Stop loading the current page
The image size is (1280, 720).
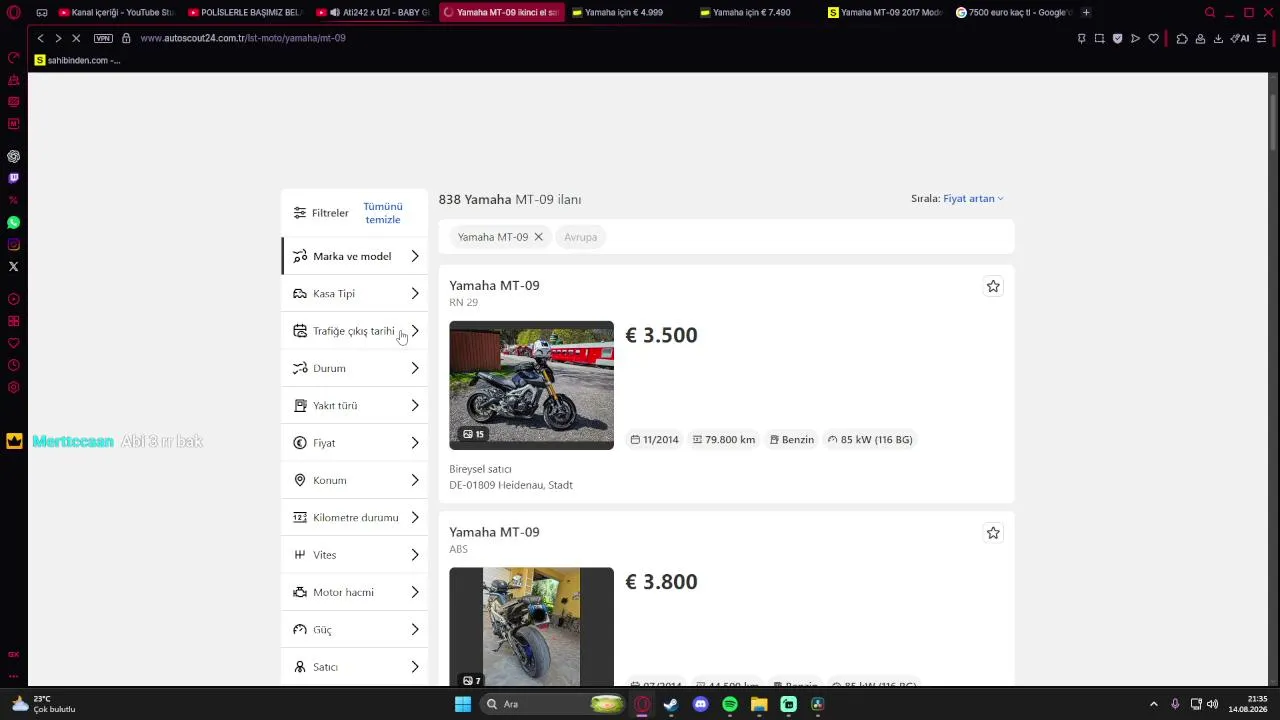pyautogui.click(x=77, y=38)
